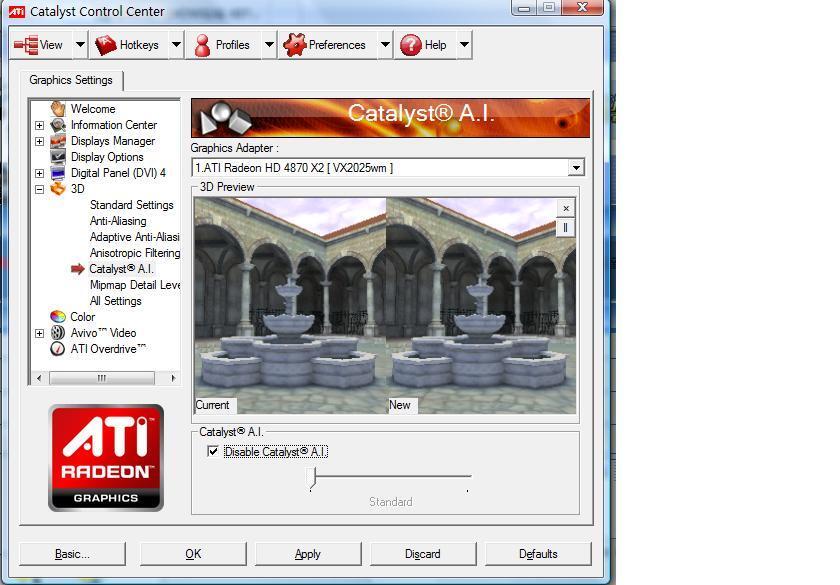This screenshot has height=585, width=840.
Task: Select the Color wheel icon in tree
Action: [x=58, y=317]
